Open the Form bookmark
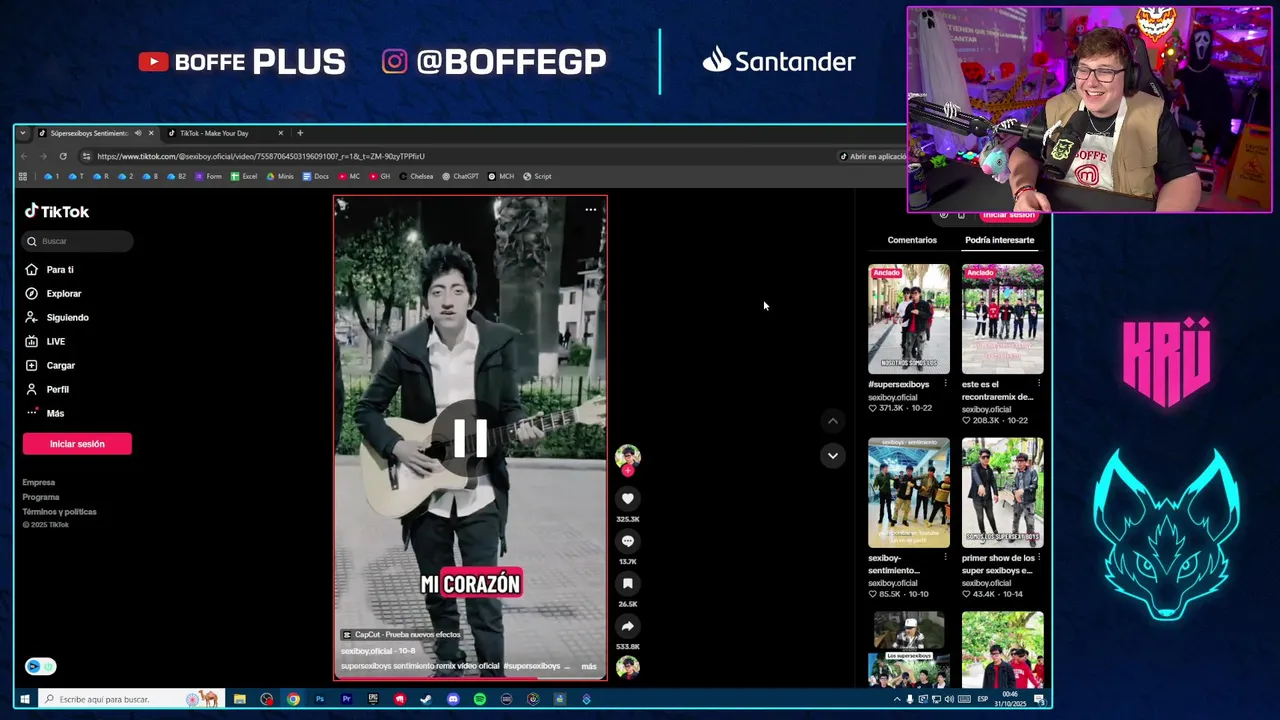This screenshot has height=720, width=1280. tap(208, 176)
